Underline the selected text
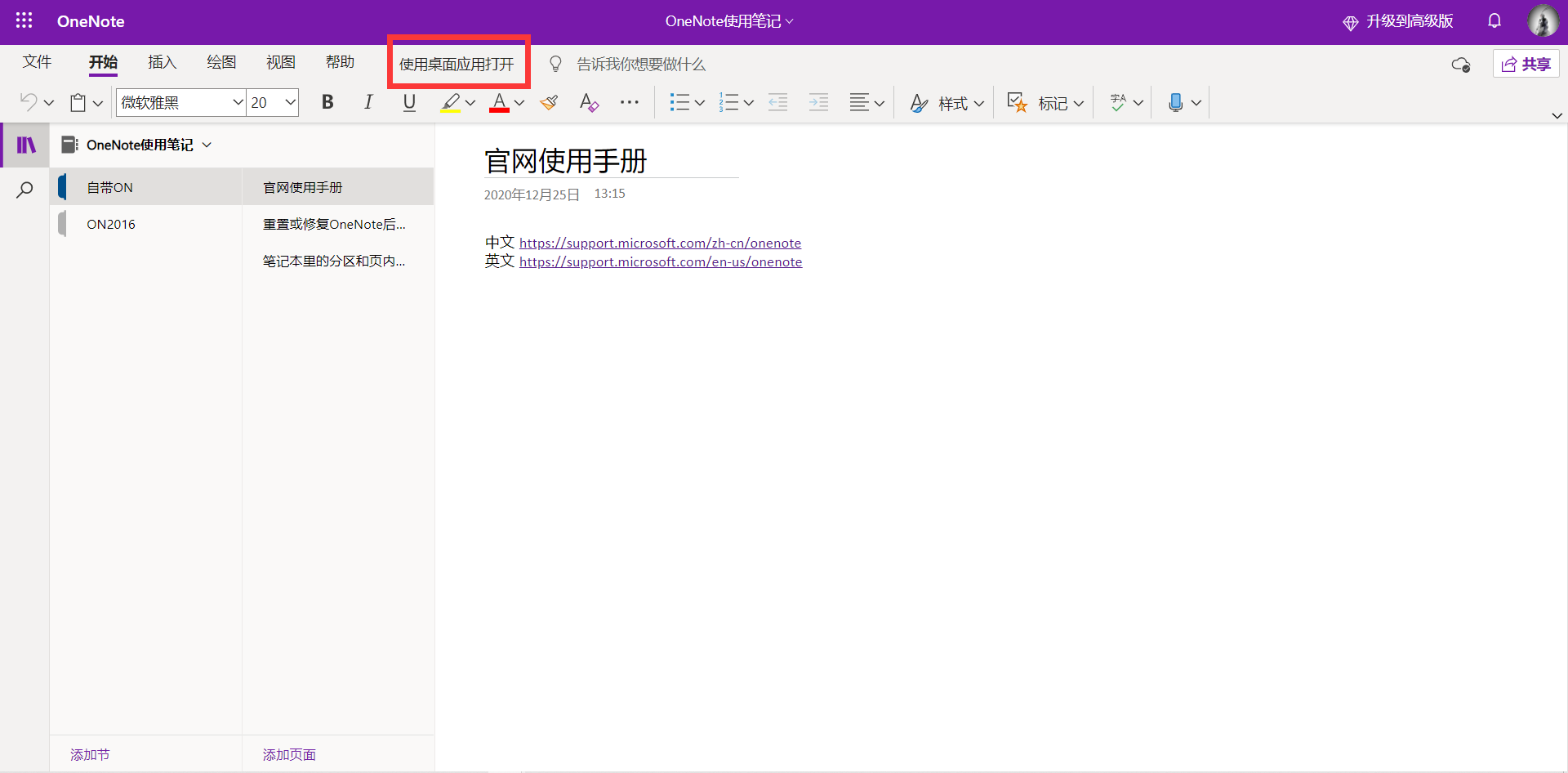This screenshot has width=1568, height=773. click(x=408, y=102)
